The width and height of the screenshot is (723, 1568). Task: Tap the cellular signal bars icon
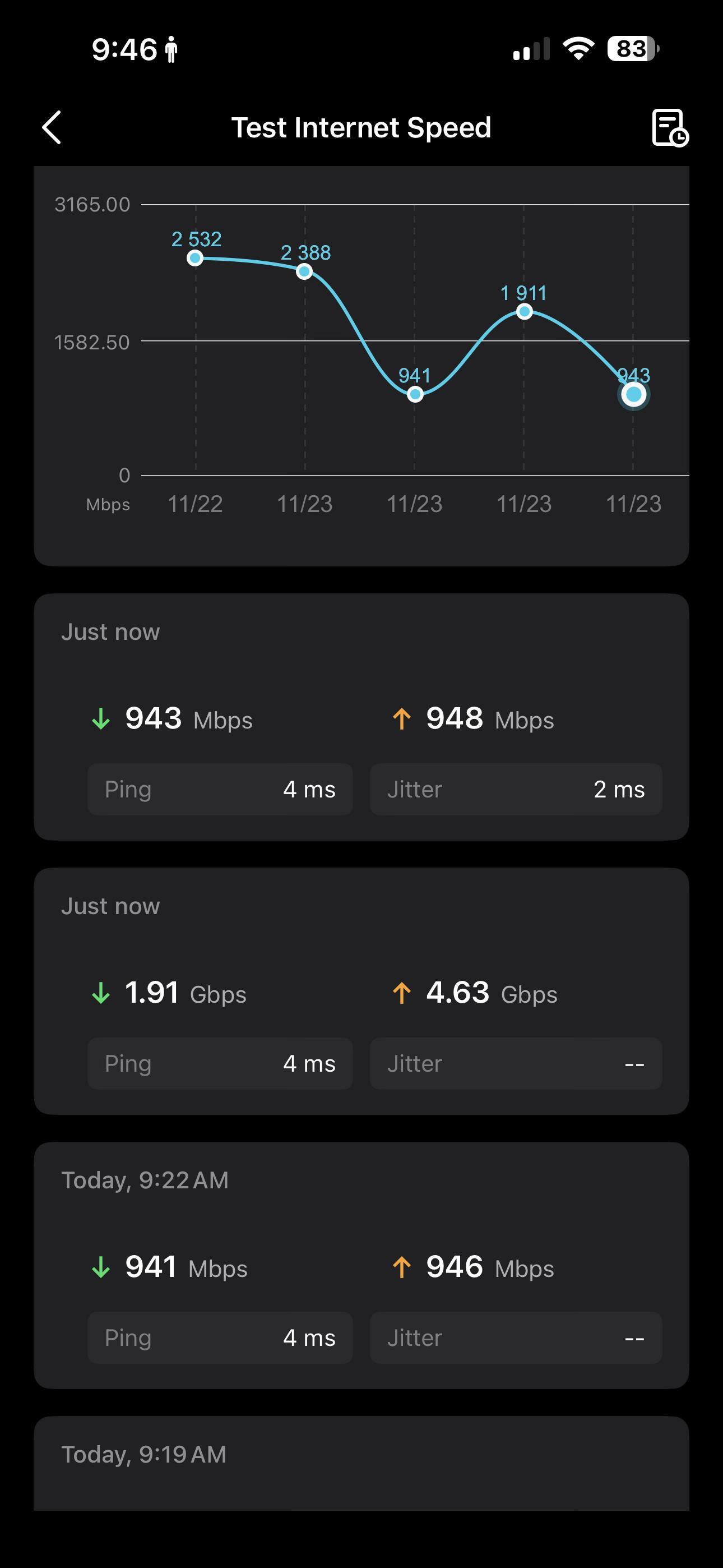[x=531, y=49]
